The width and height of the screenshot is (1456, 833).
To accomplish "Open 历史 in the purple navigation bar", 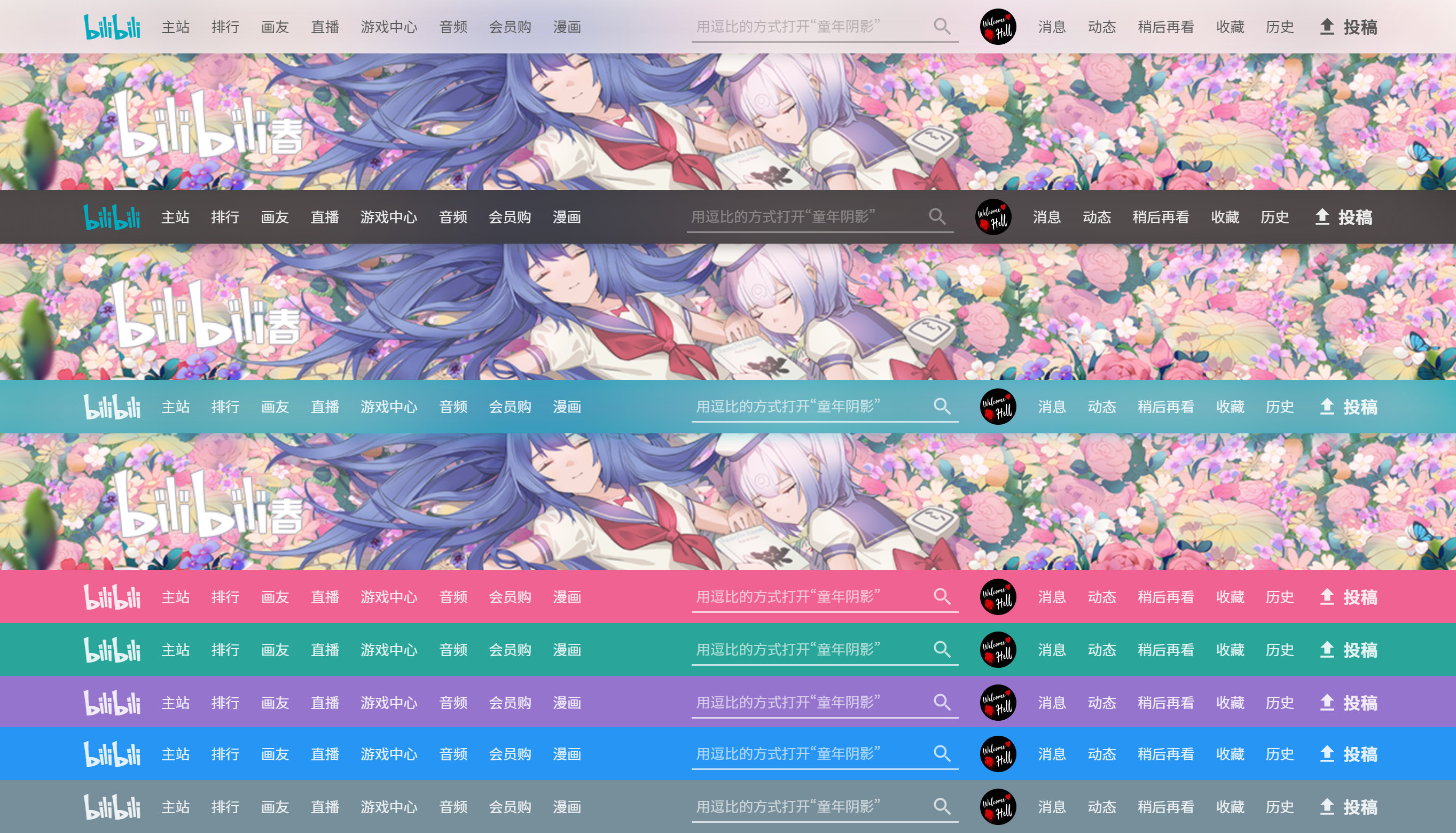I will coord(1279,703).
